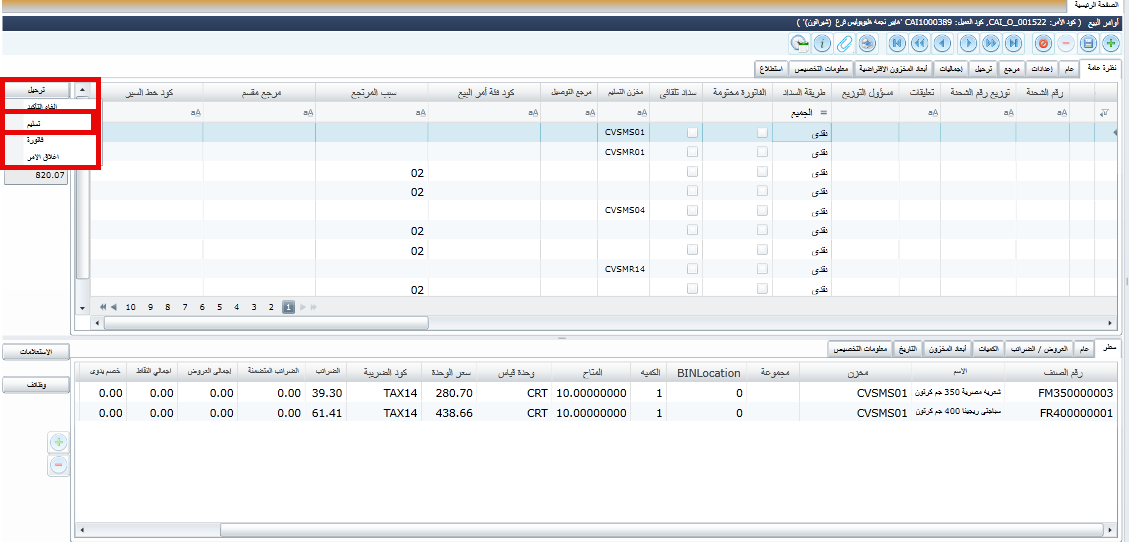This screenshot has height=542, width=1129.
Task: Toggle automatic payment checkbox in first row
Action: pos(692,133)
